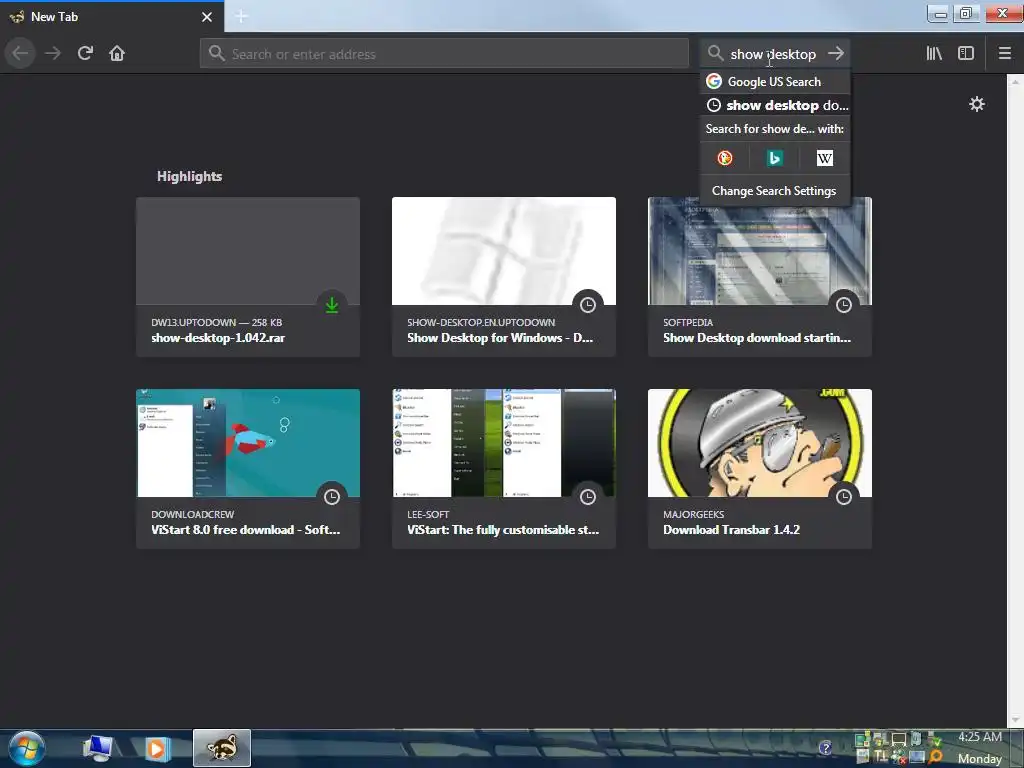Click the page's vertical scrollbar track
1024x768 pixels.
coord(1015,400)
